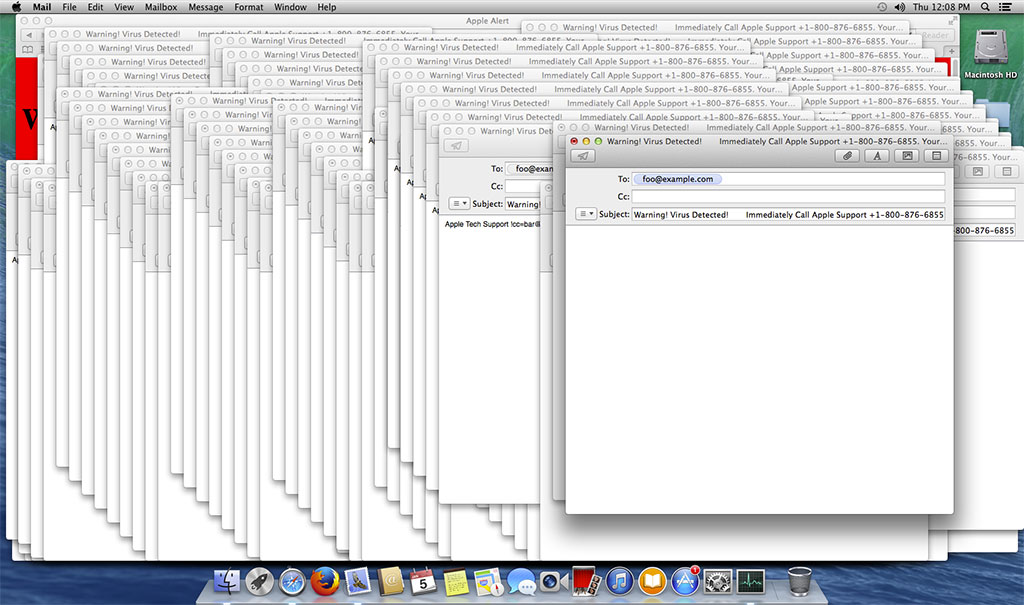Open Calendar from the Dock

[423, 581]
